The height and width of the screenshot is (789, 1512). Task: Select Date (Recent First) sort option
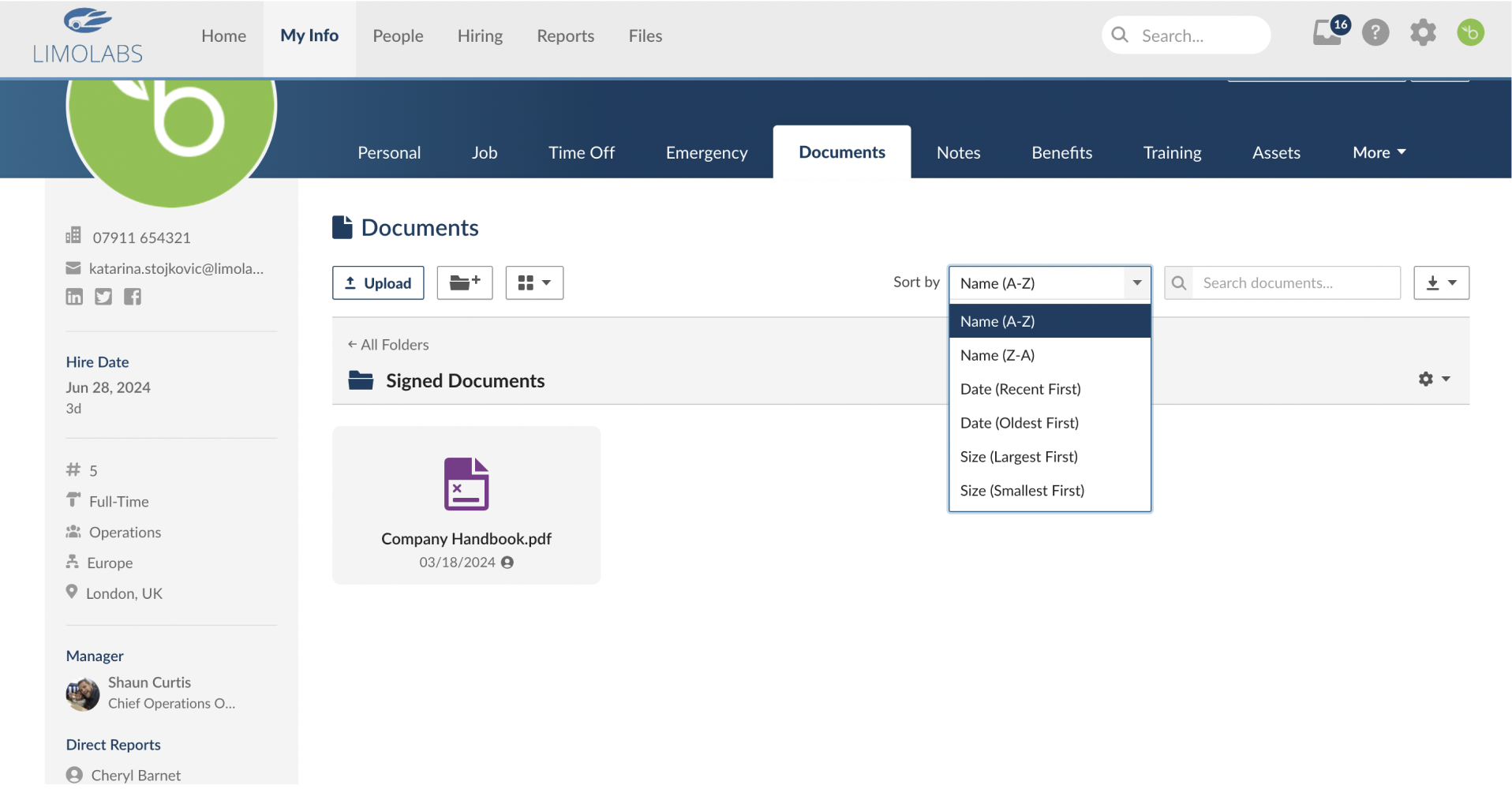(1020, 389)
